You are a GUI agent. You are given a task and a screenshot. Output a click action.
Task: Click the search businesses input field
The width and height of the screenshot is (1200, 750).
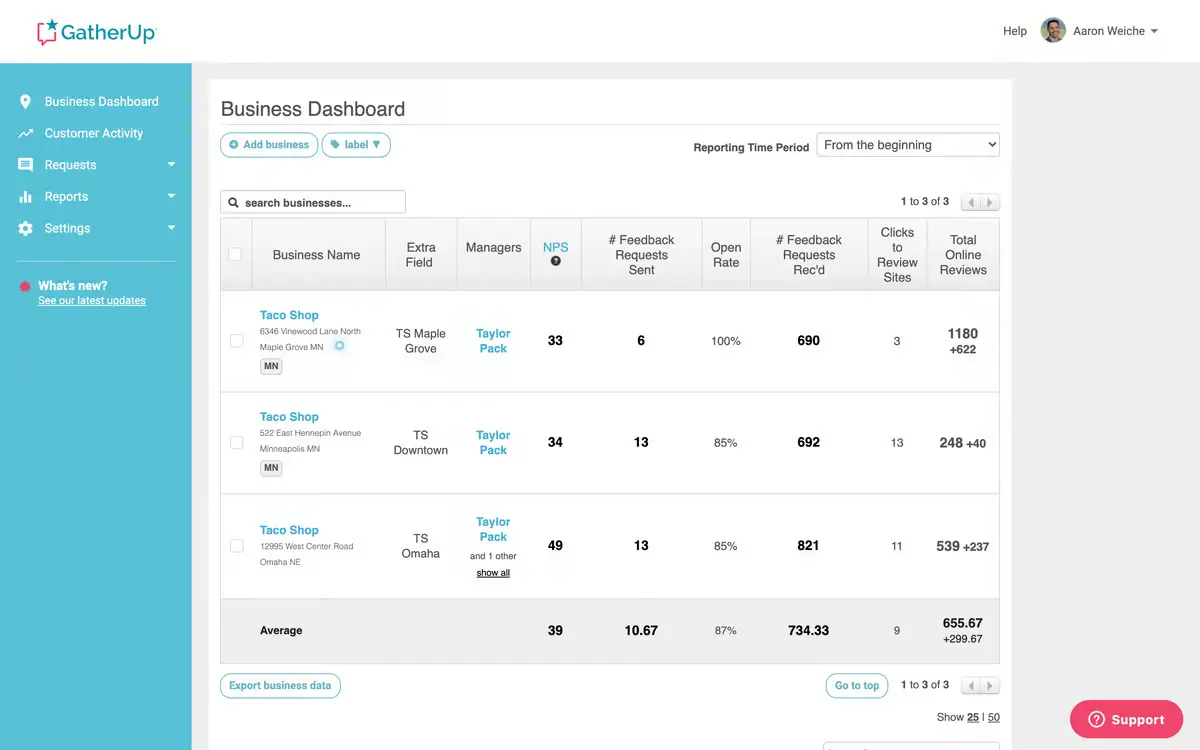(313, 202)
